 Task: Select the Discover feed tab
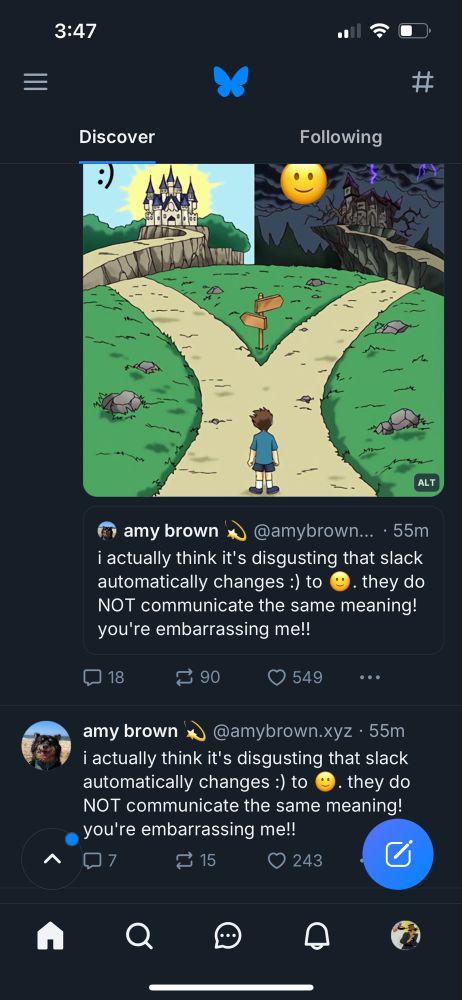[117, 137]
